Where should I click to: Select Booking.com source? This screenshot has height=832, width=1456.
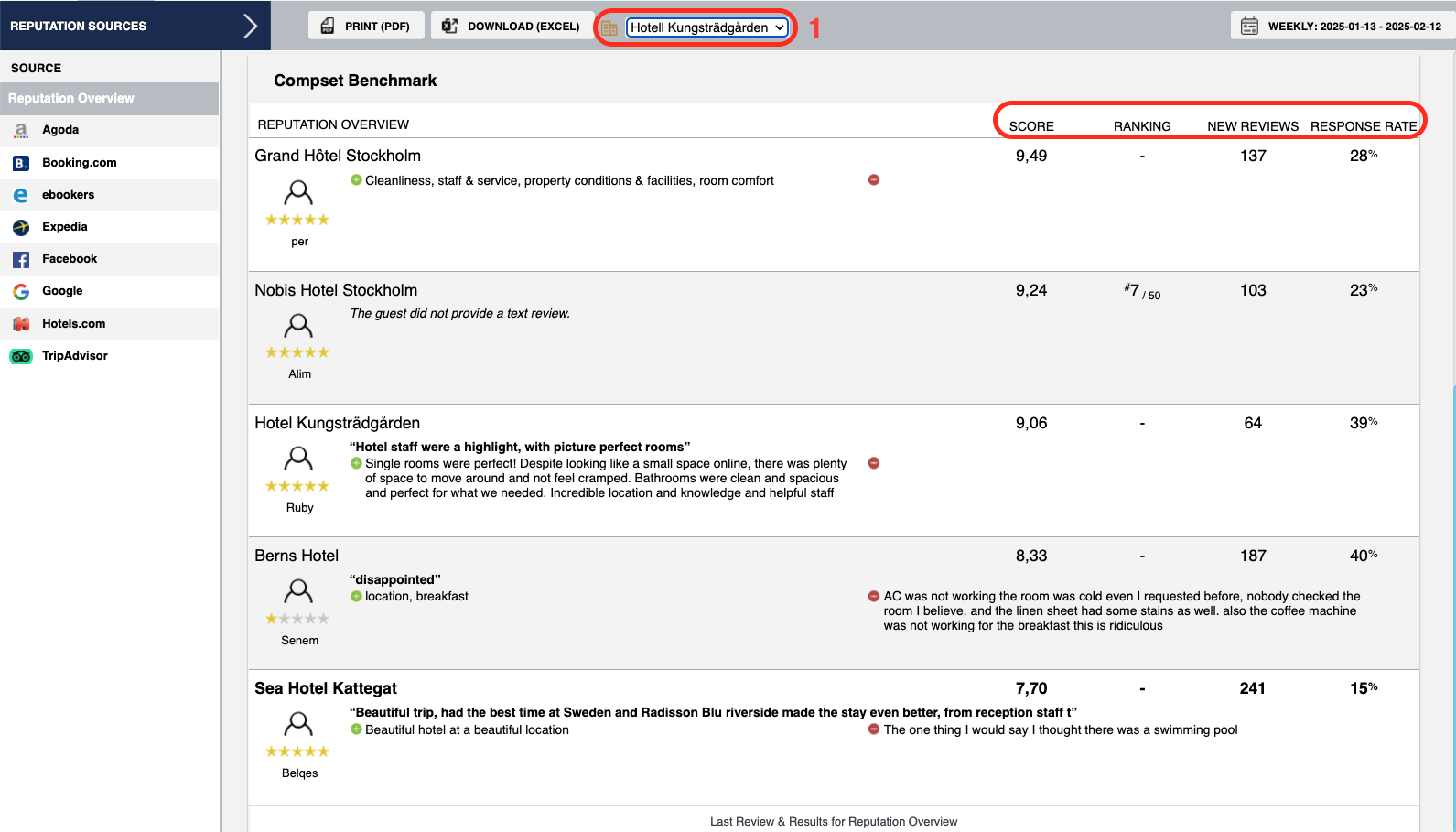click(x=109, y=163)
